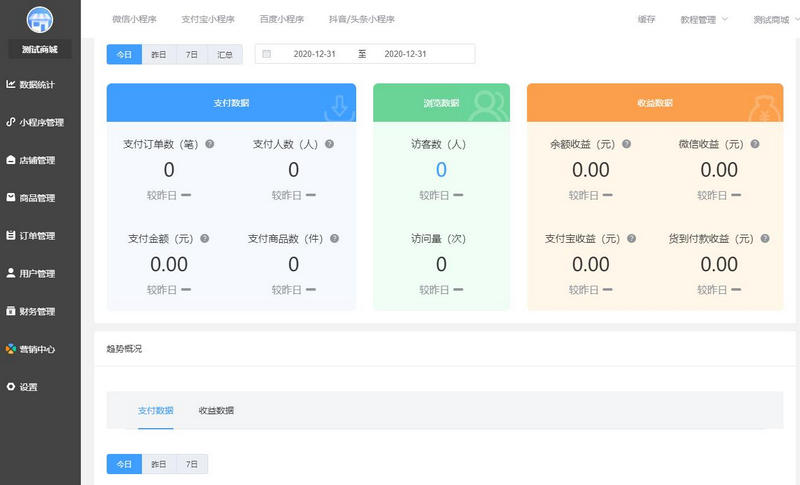Image resolution: width=800 pixels, height=485 pixels.
Task: Click the blue 访客数 value 0
Action: 441,170
